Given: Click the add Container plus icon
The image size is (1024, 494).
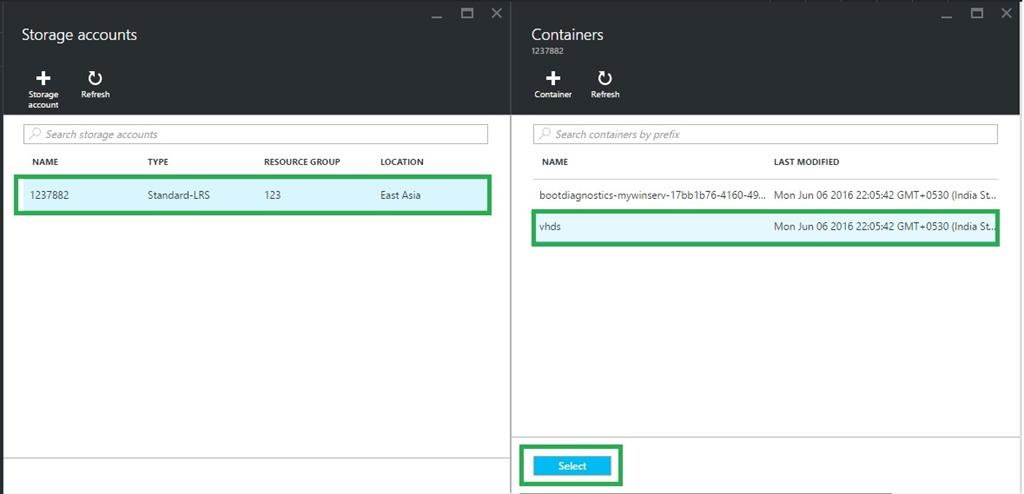Looking at the screenshot, I should tap(553, 78).
